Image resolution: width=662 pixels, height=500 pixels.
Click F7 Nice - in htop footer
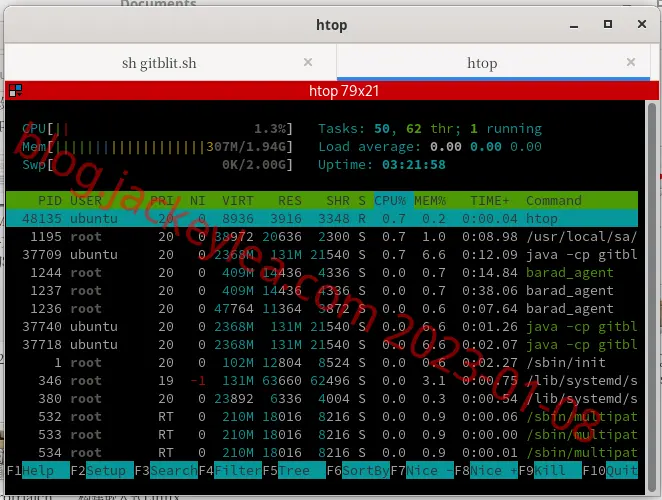tap(423, 470)
